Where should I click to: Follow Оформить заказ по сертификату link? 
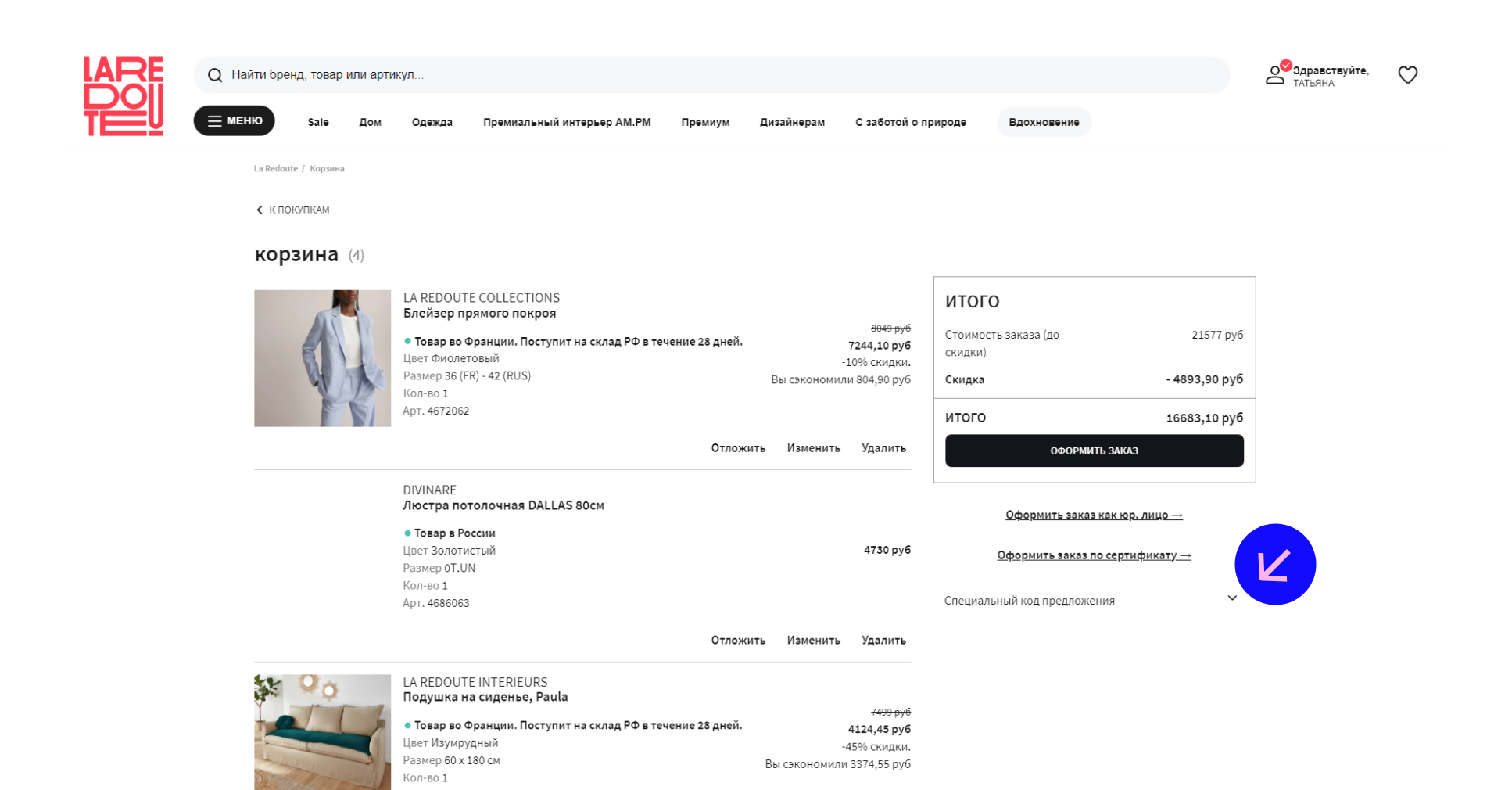click(1094, 555)
